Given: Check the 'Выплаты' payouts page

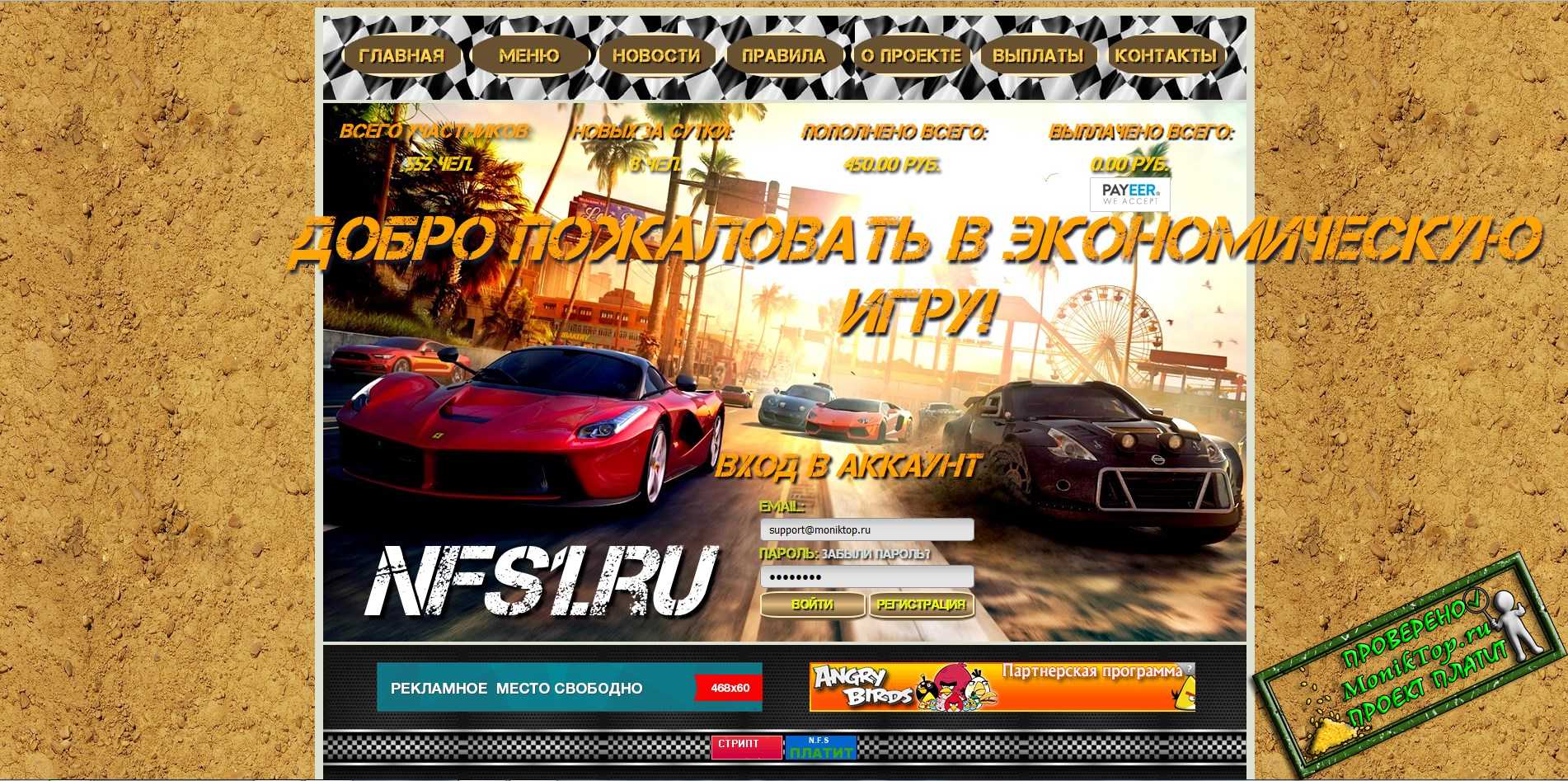Looking at the screenshot, I should pyautogui.click(x=1038, y=56).
